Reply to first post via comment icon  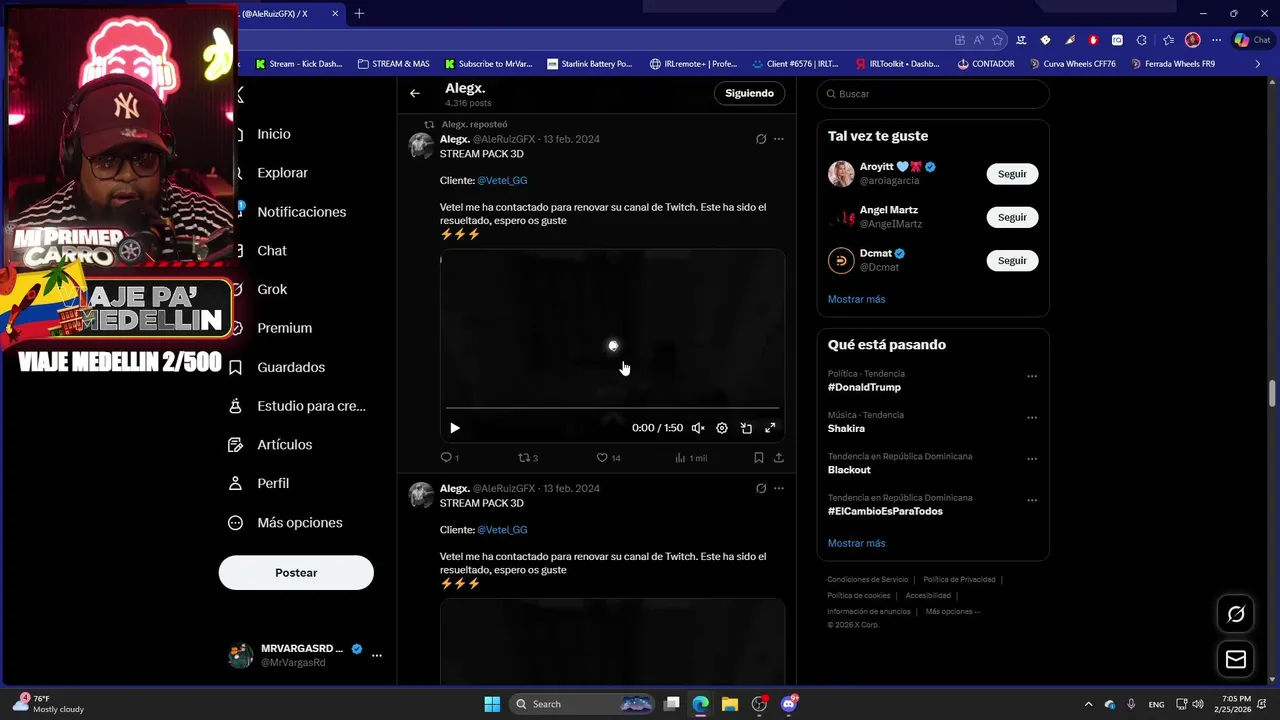[x=446, y=458]
